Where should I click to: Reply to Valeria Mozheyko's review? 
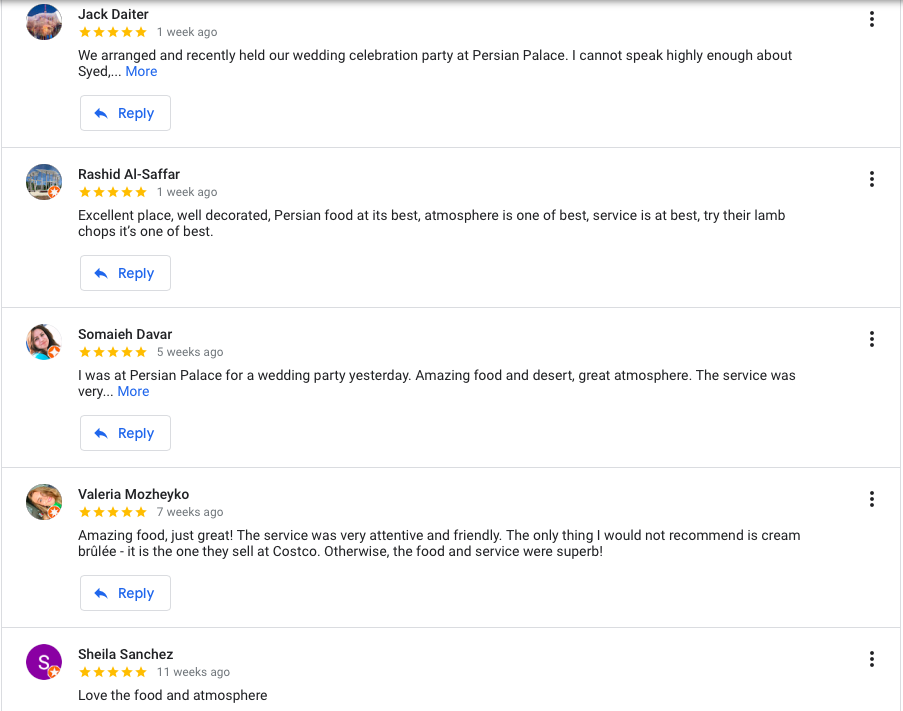[x=125, y=593]
